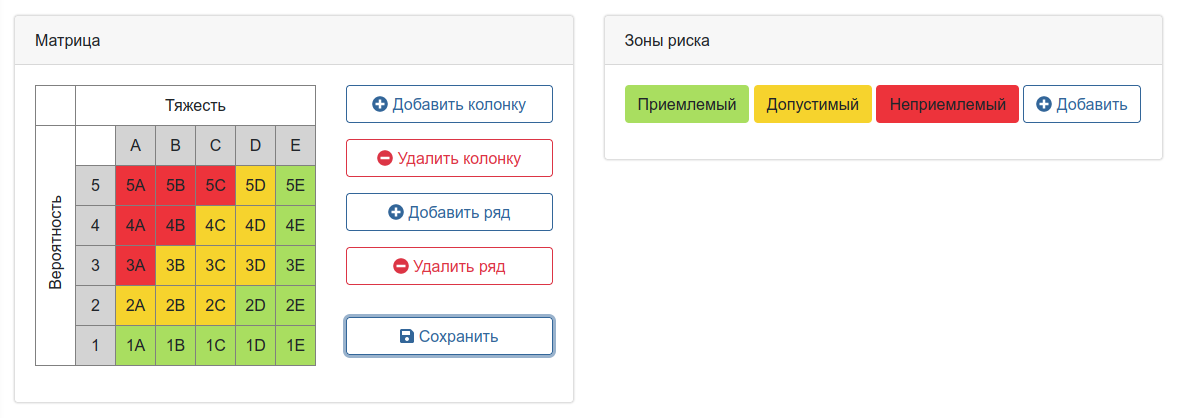1180x418 pixels.
Task: Click the Вероятность vertical header
Action: pos(56,245)
